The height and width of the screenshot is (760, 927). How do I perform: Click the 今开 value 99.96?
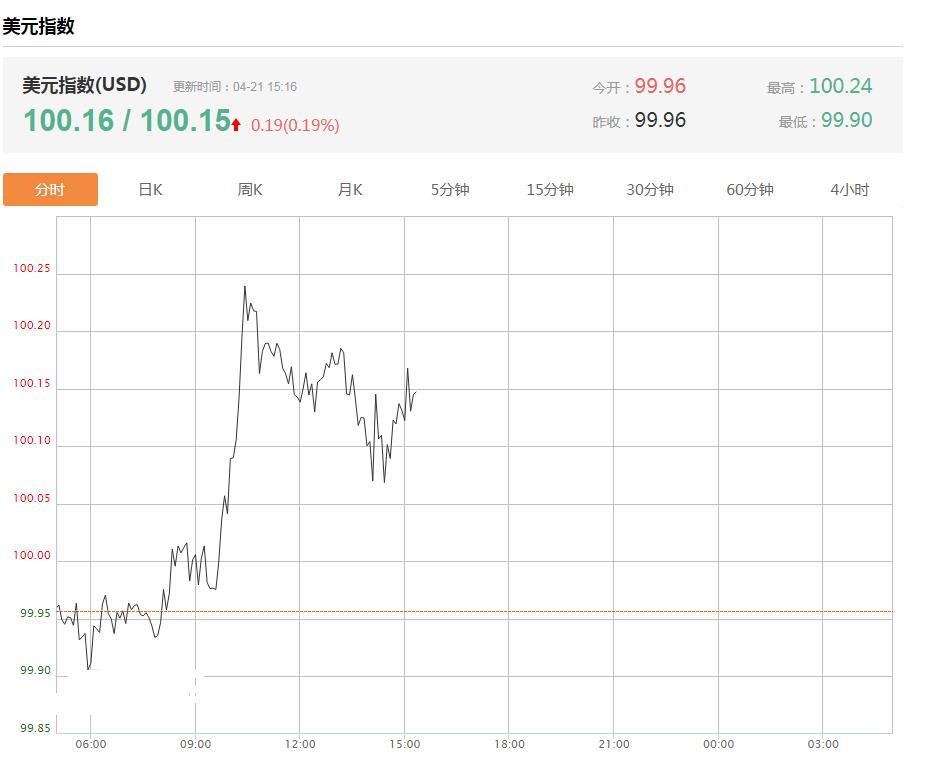tap(660, 86)
